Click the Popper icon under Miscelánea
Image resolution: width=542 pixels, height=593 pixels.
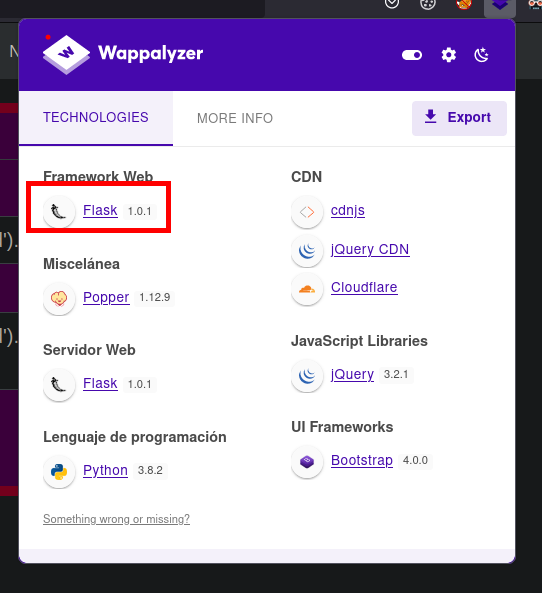(59, 298)
